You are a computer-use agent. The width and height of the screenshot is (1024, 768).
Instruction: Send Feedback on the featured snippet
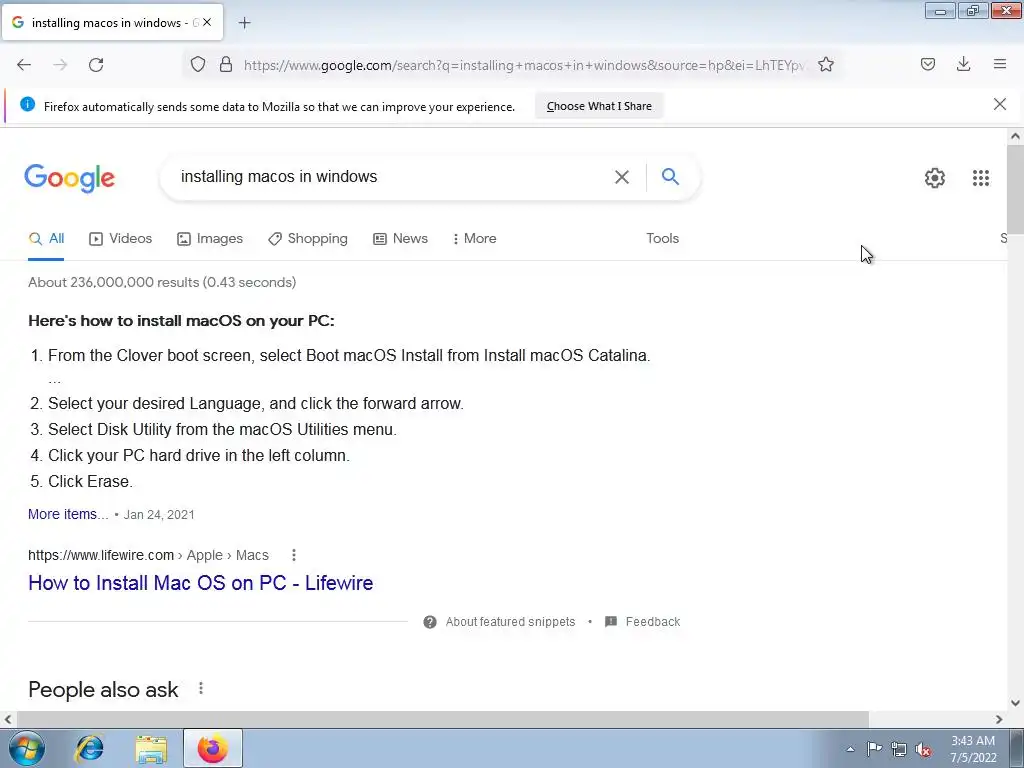pyautogui.click(x=652, y=622)
